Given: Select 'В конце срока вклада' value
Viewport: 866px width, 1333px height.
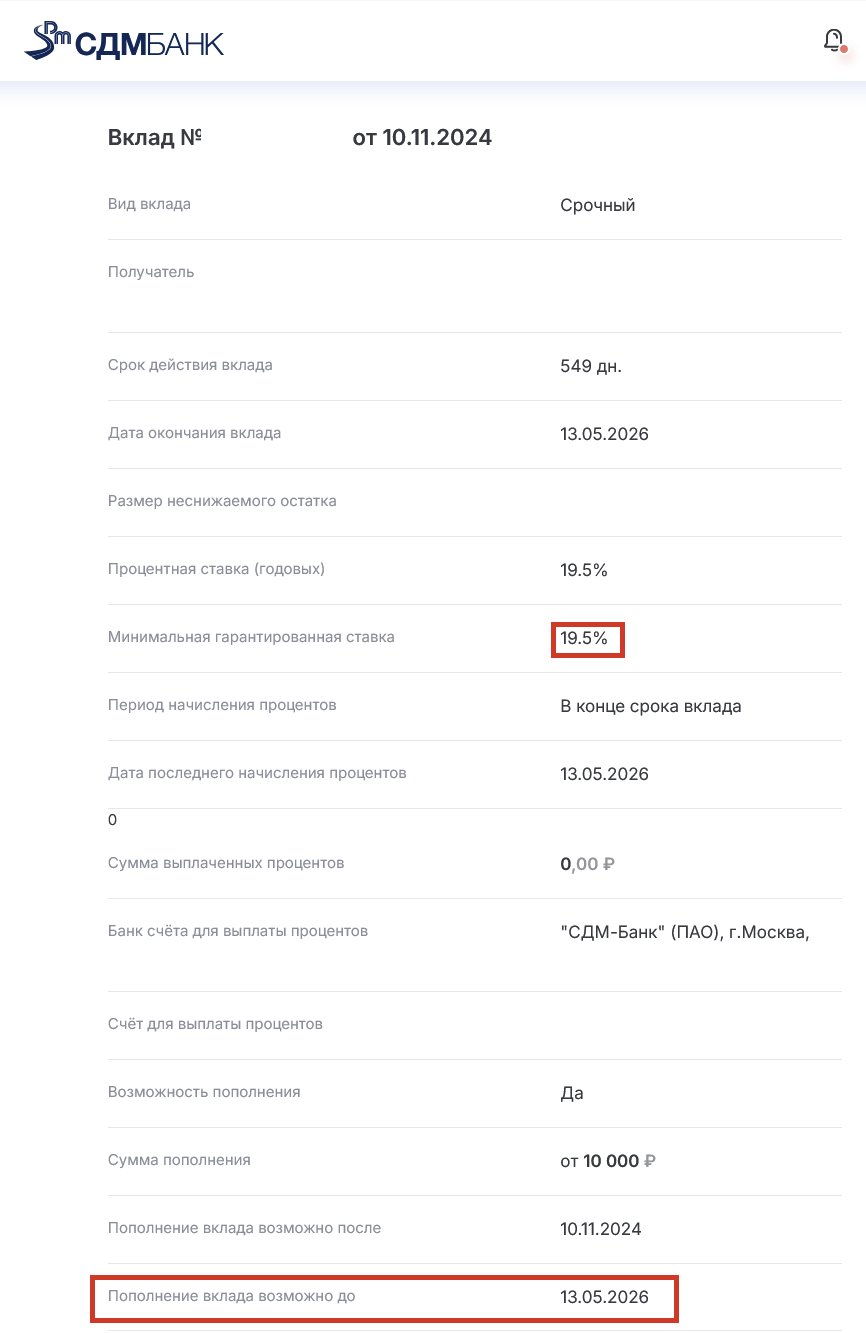Looking at the screenshot, I should tap(650, 706).
